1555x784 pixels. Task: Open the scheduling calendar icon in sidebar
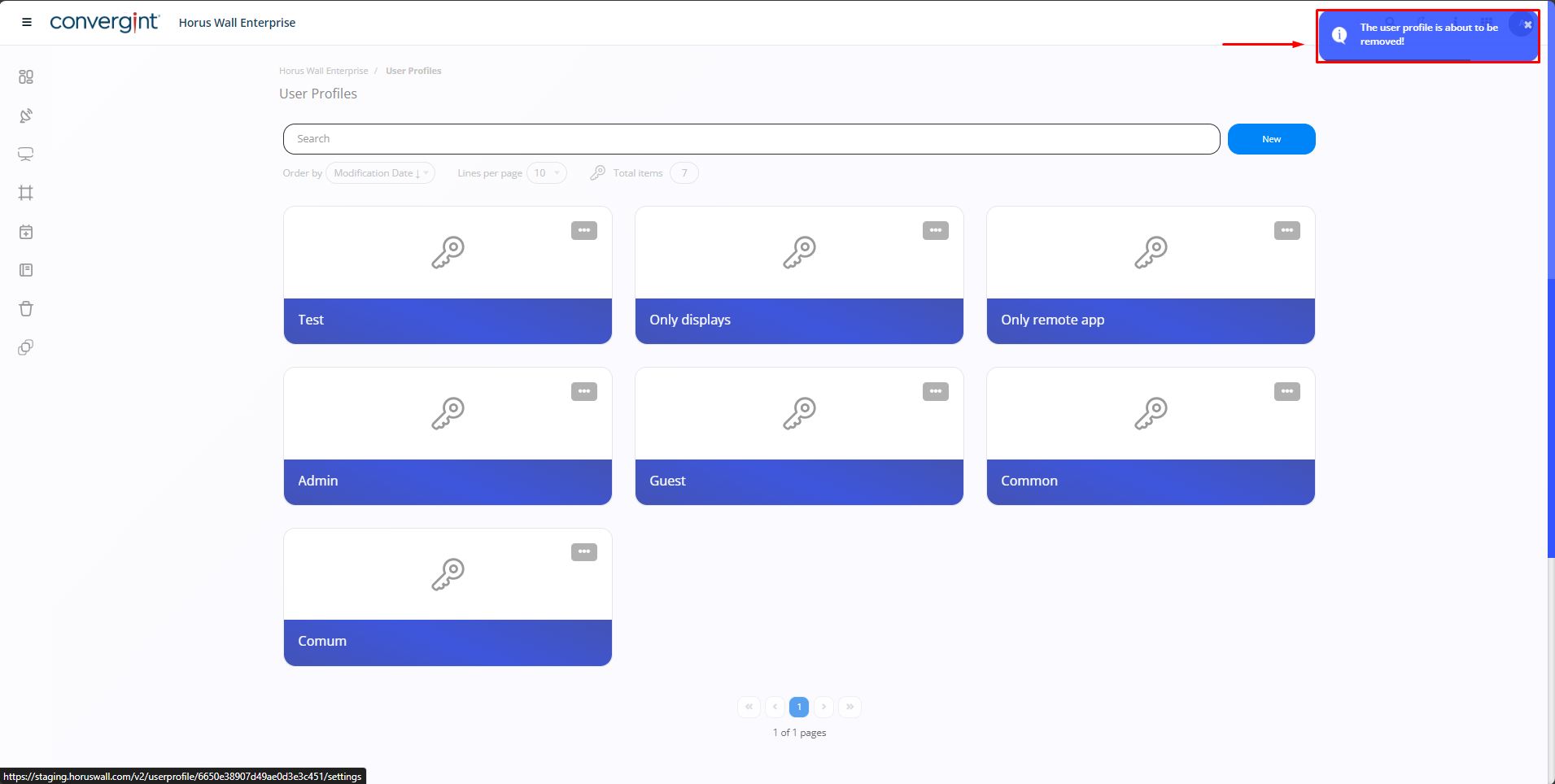[26, 231]
